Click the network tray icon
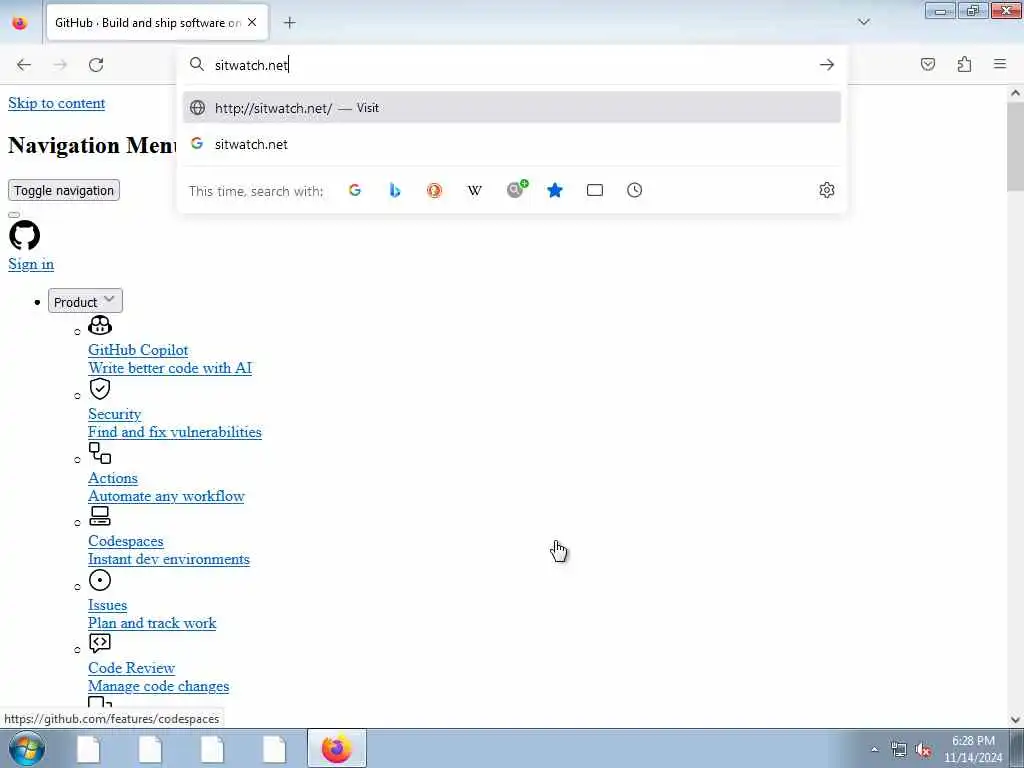 coord(899,750)
